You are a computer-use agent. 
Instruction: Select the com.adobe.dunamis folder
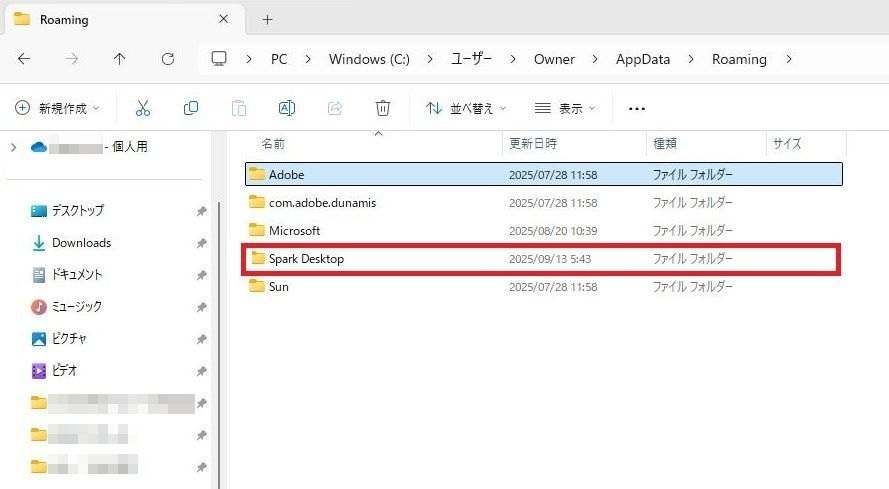[x=322, y=203]
